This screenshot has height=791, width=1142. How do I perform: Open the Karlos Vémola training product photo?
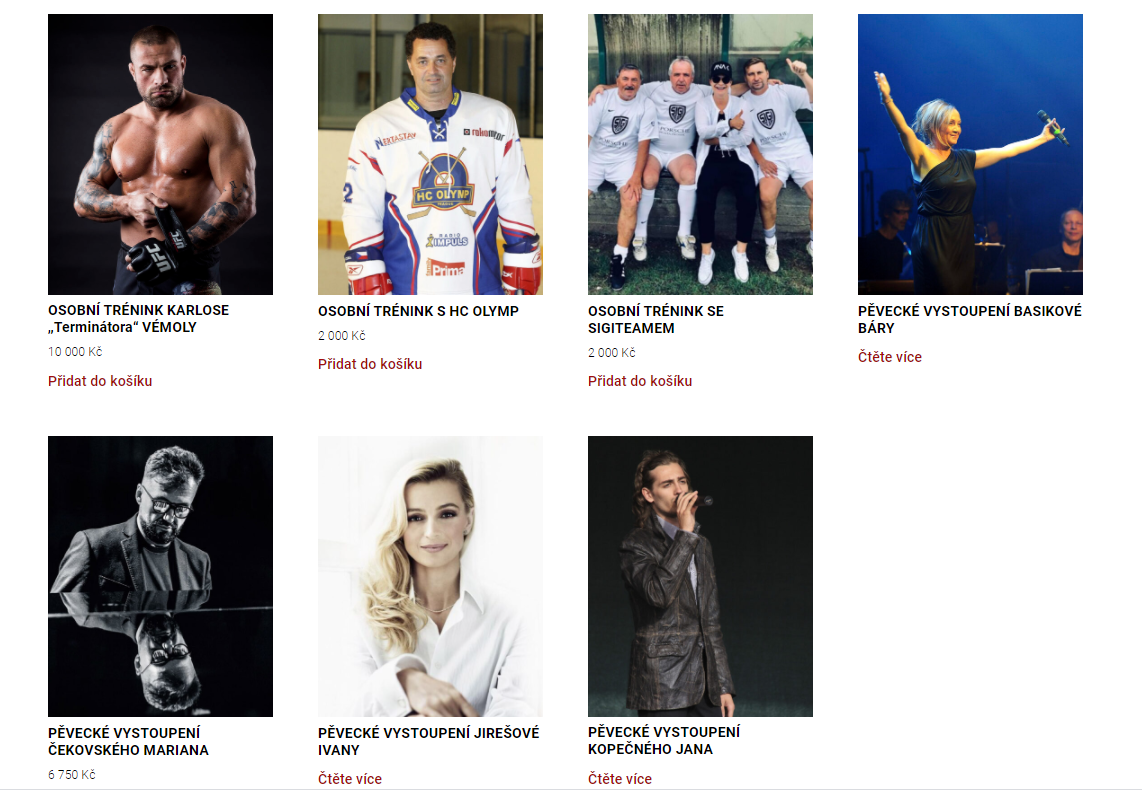point(160,154)
